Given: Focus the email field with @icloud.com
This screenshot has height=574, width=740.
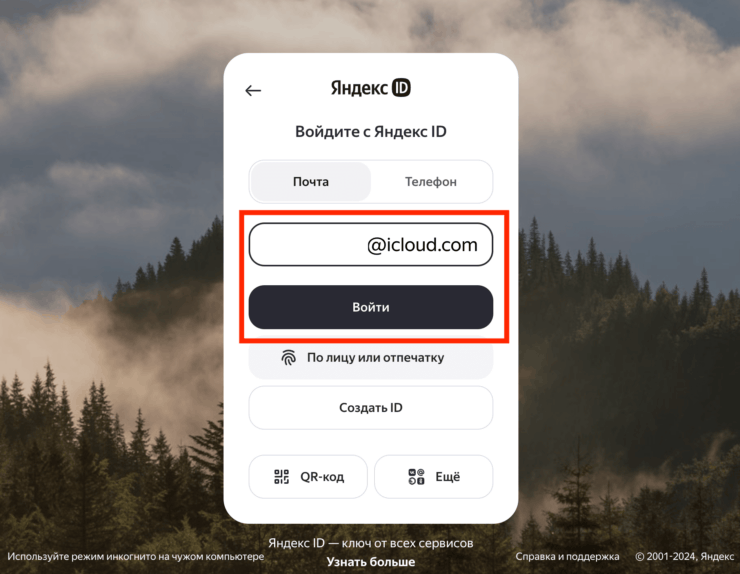Looking at the screenshot, I should click(371, 245).
